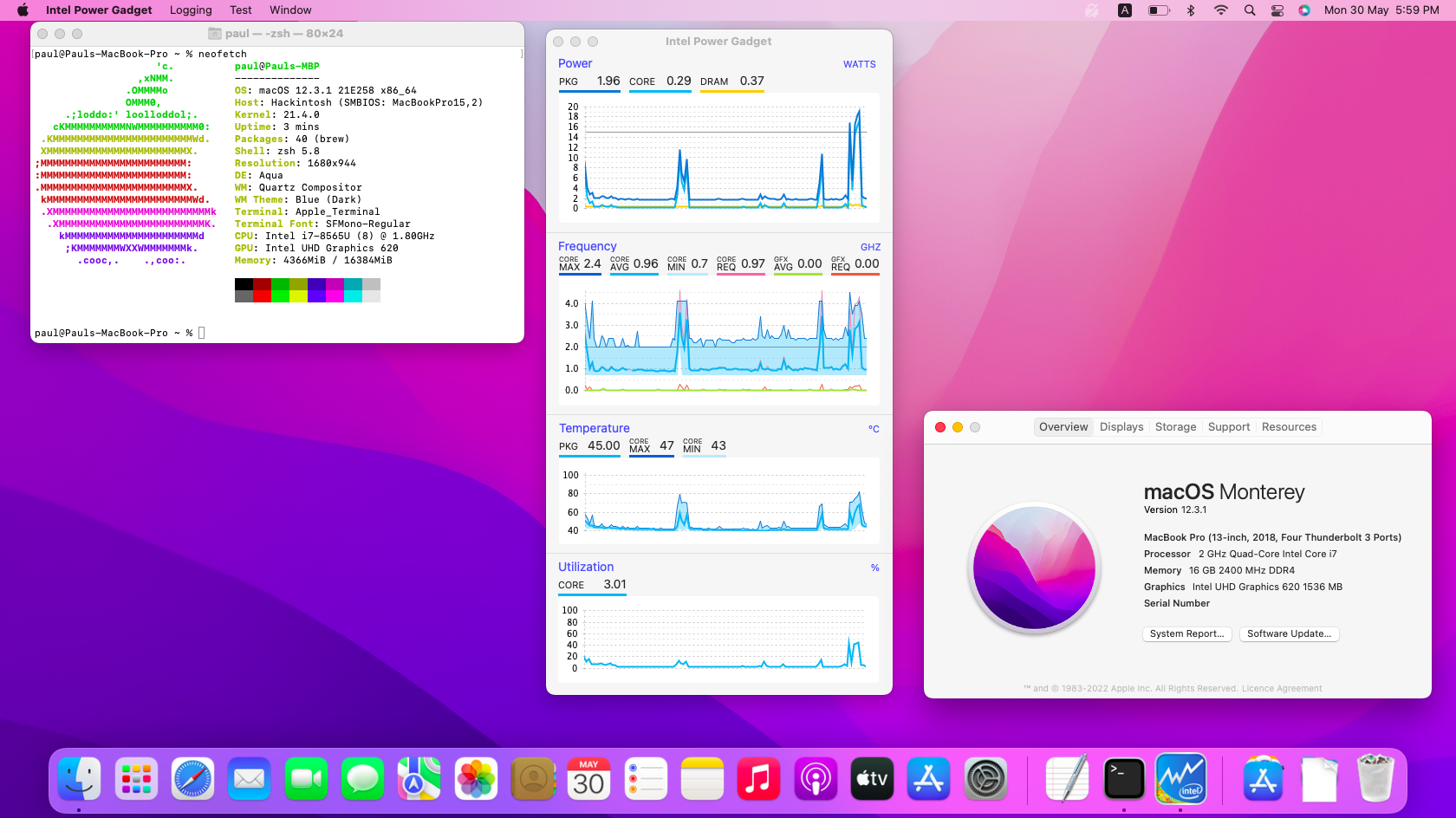Screen dimensions: 1456x818
Task: Click the Software Update... button
Action: (1290, 634)
